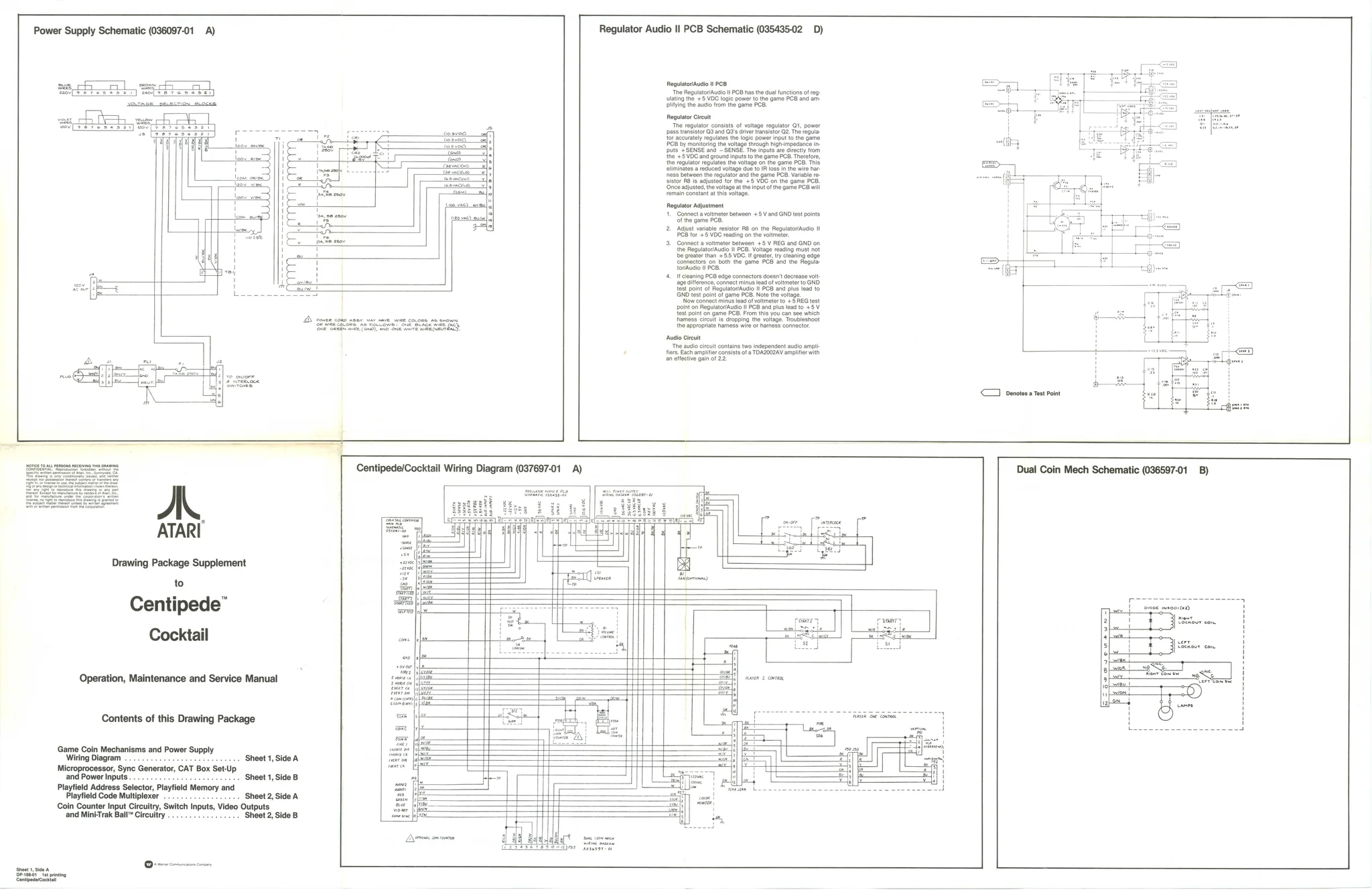Click the contents entry "Sheet 1, Side B"
This screenshot has width=1372, height=890.
(271, 777)
